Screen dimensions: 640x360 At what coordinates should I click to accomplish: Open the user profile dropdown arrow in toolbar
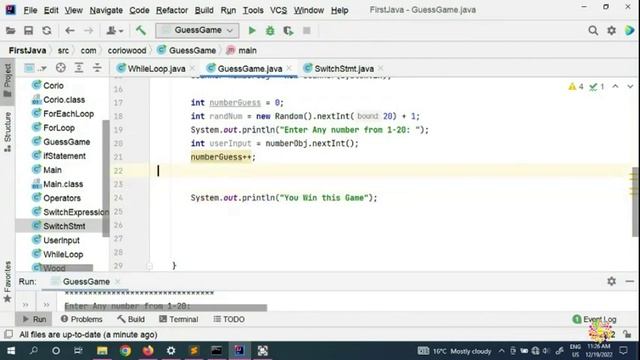[114, 31]
